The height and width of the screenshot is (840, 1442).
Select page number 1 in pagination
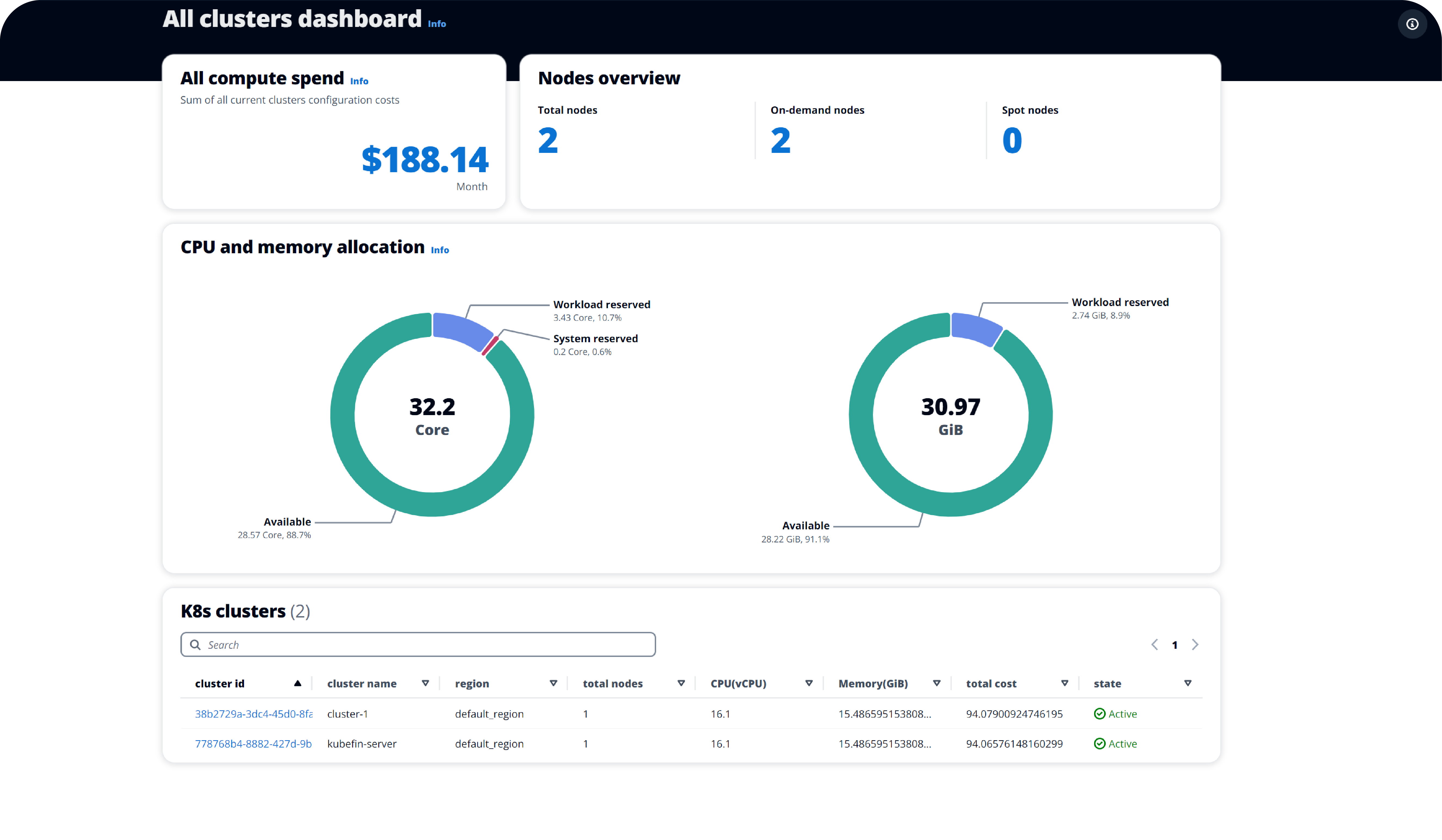1174,645
